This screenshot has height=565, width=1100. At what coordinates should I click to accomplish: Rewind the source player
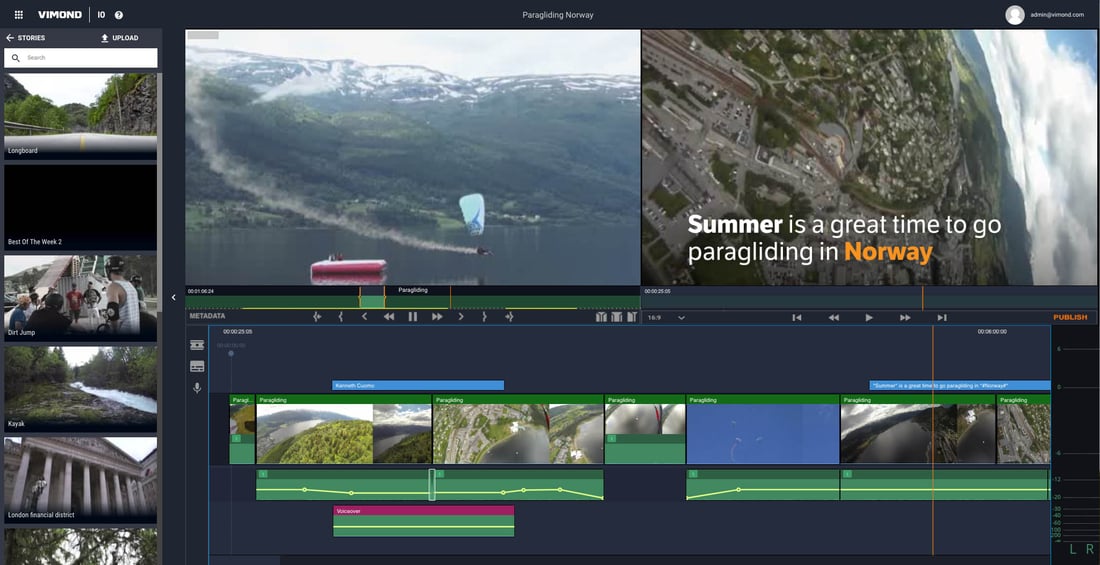click(389, 317)
